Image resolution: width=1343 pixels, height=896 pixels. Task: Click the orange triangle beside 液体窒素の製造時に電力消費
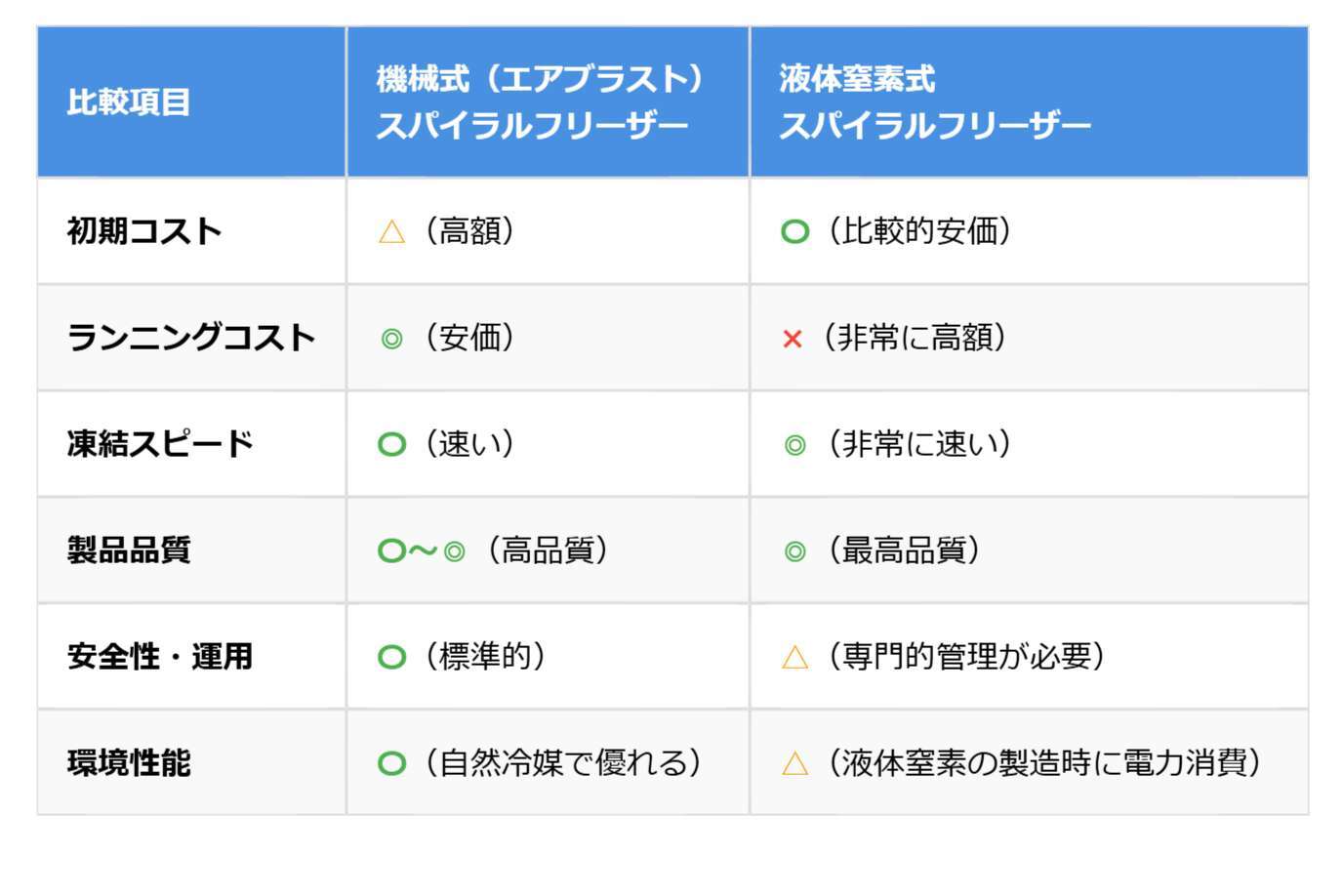(795, 763)
